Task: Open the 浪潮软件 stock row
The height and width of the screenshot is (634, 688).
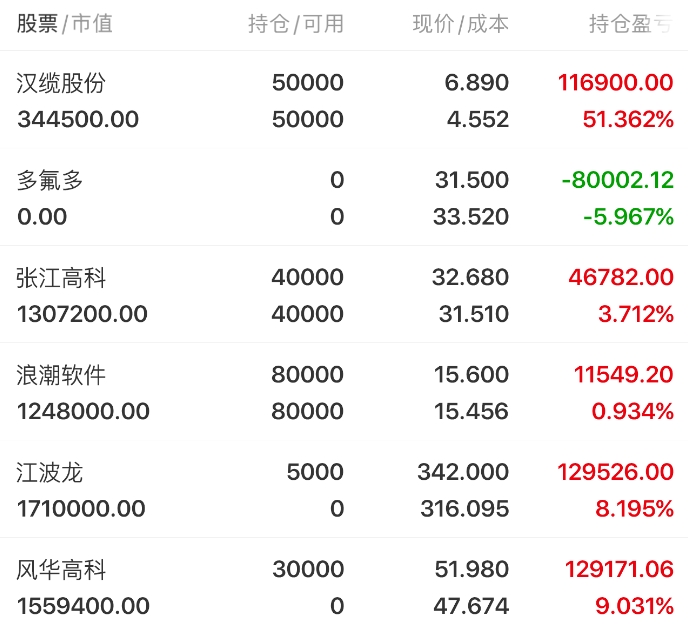Action: pyautogui.click(x=344, y=392)
